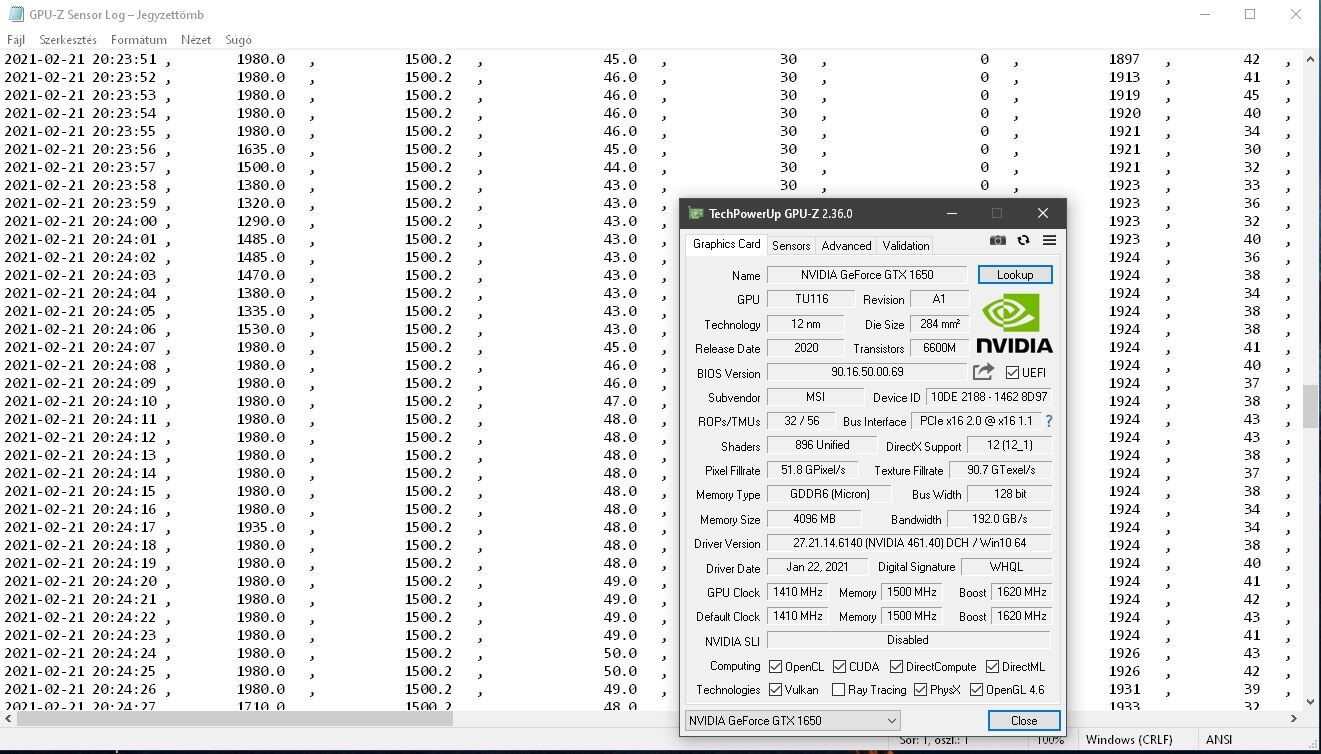
Task: Toggle the PhysX checkbox
Action: coord(920,690)
